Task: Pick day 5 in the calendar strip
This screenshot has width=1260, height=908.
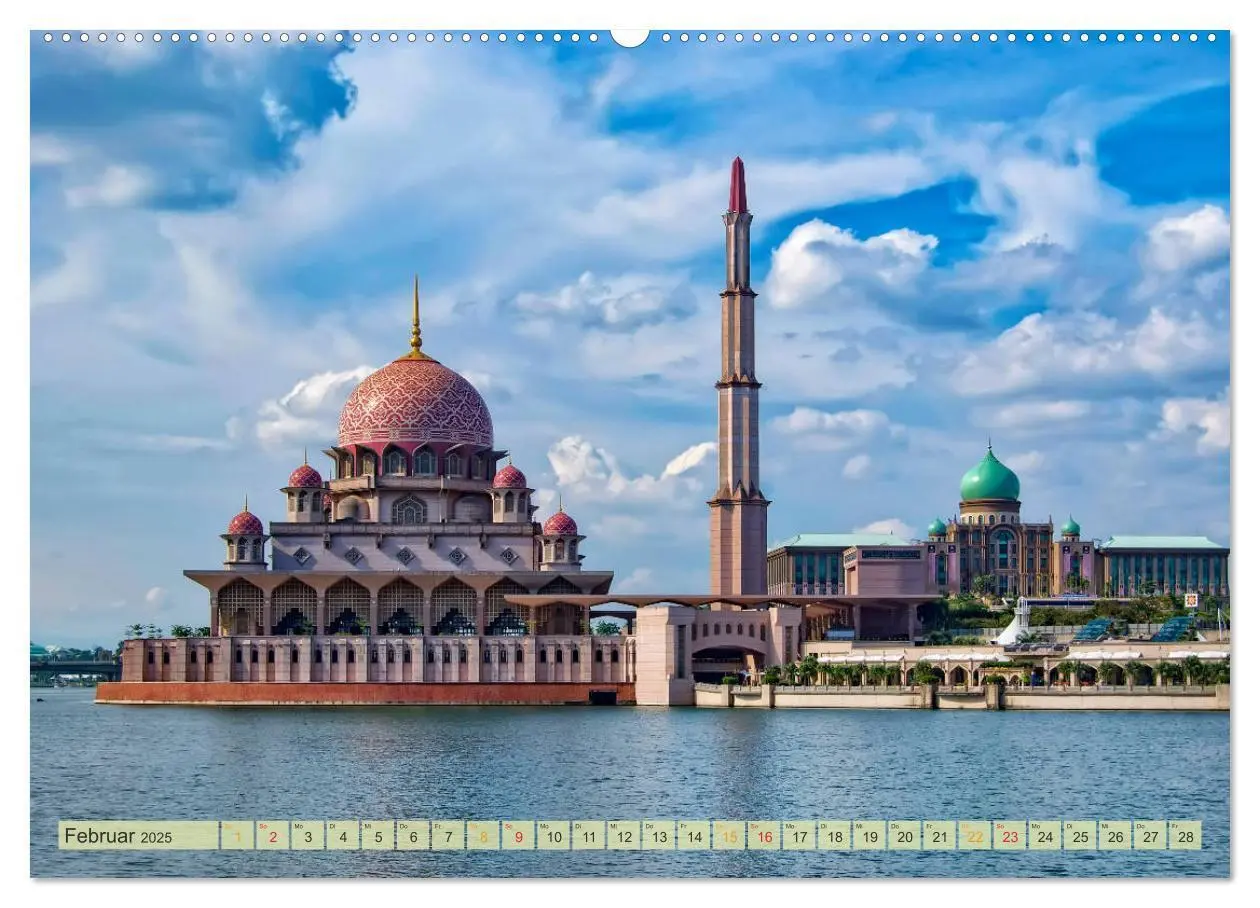Action: [377, 835]
